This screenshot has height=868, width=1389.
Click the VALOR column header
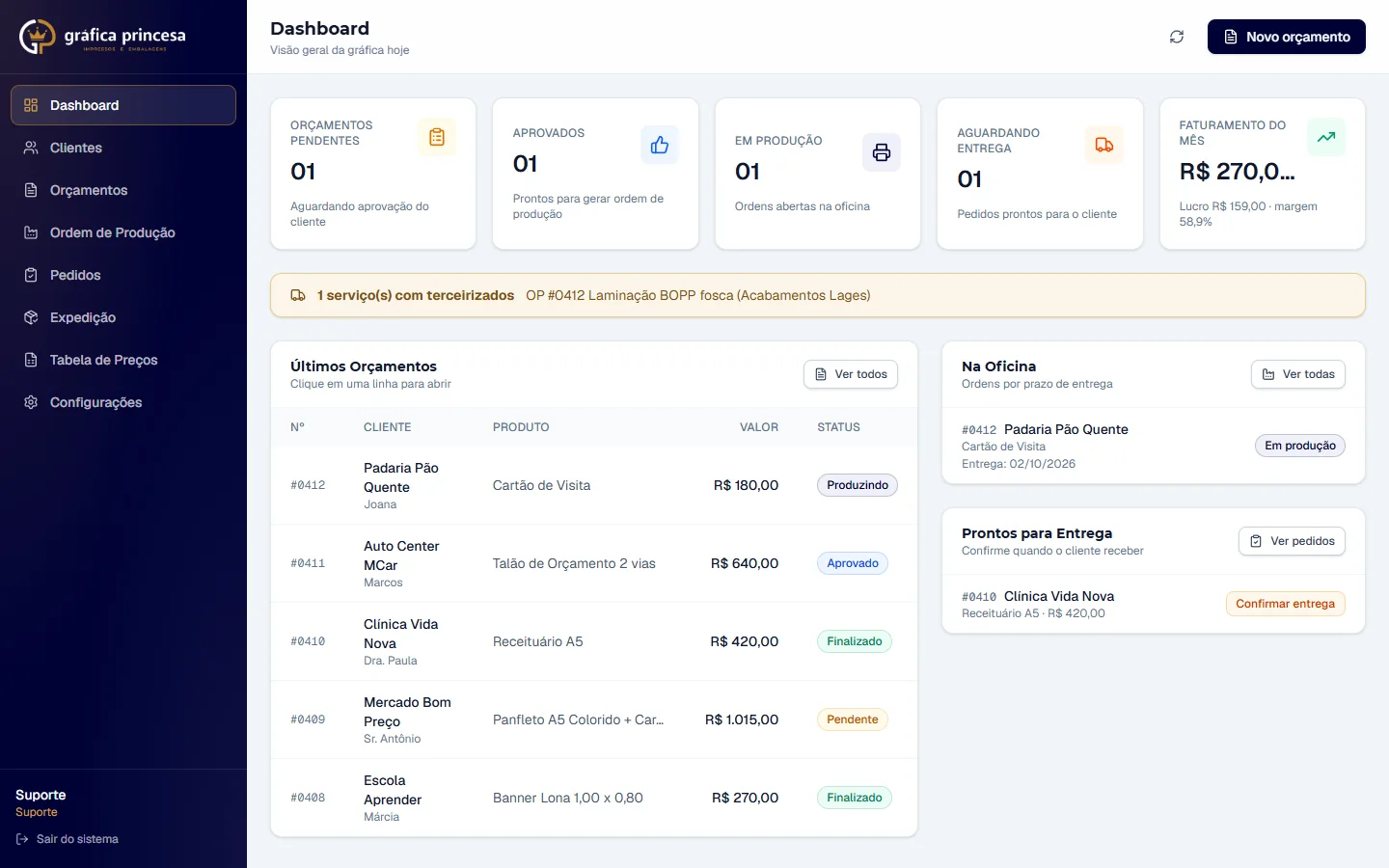coord(759,427)
